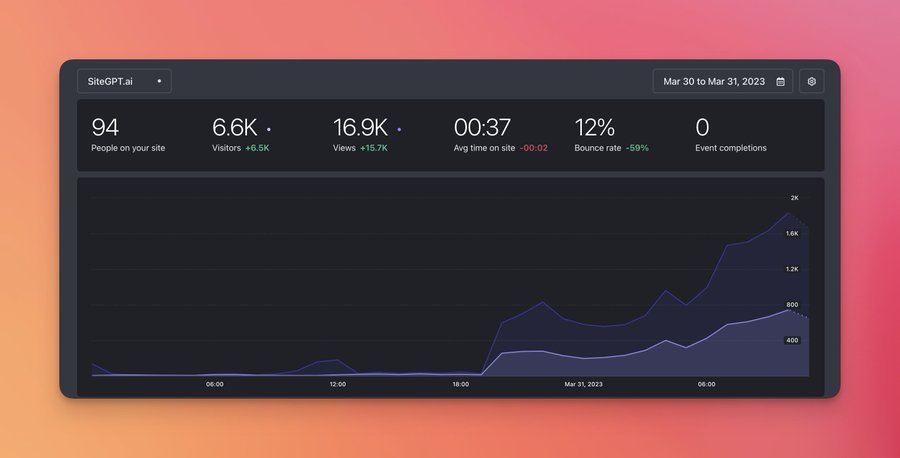900x458 pixels.
Task: Click the +6.5K visitors change value
Action: (x=257, y=148)
